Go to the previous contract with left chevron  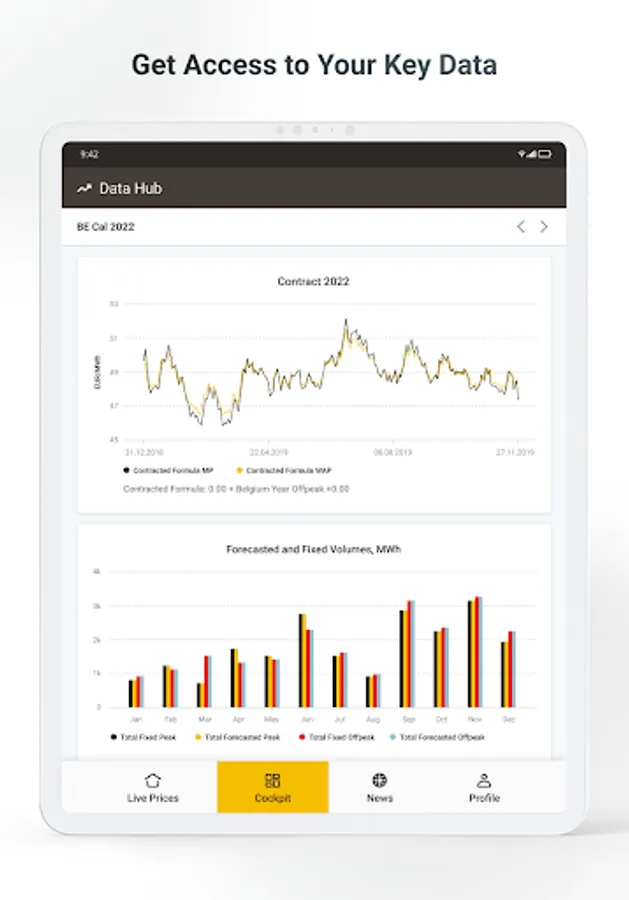[521, 227]
